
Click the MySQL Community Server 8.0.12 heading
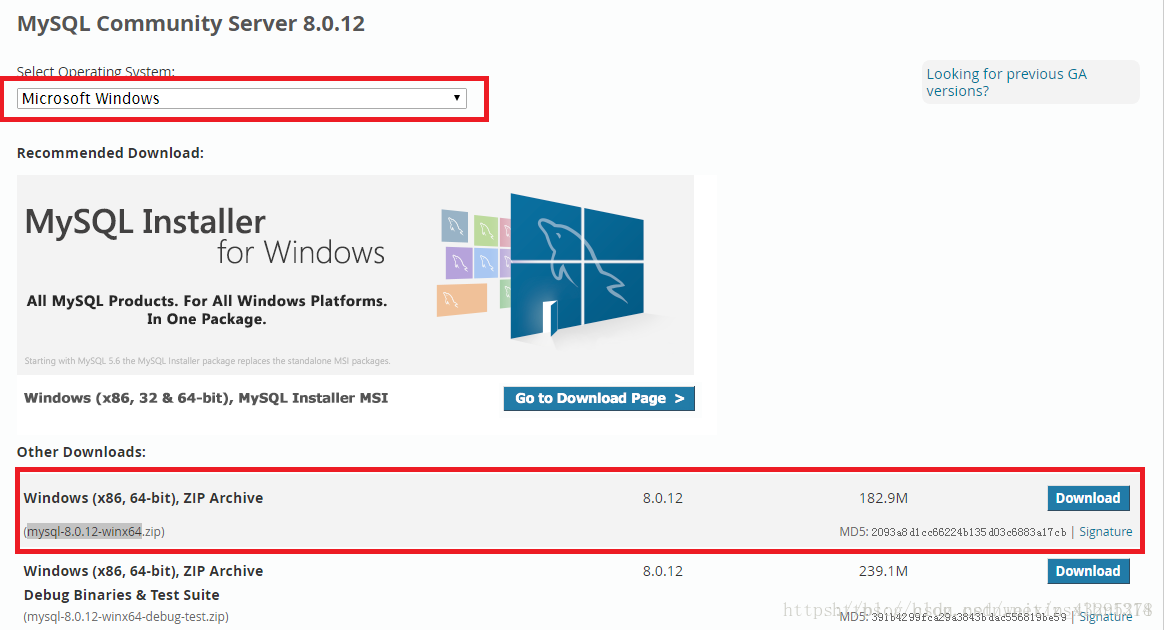(191, 23)
